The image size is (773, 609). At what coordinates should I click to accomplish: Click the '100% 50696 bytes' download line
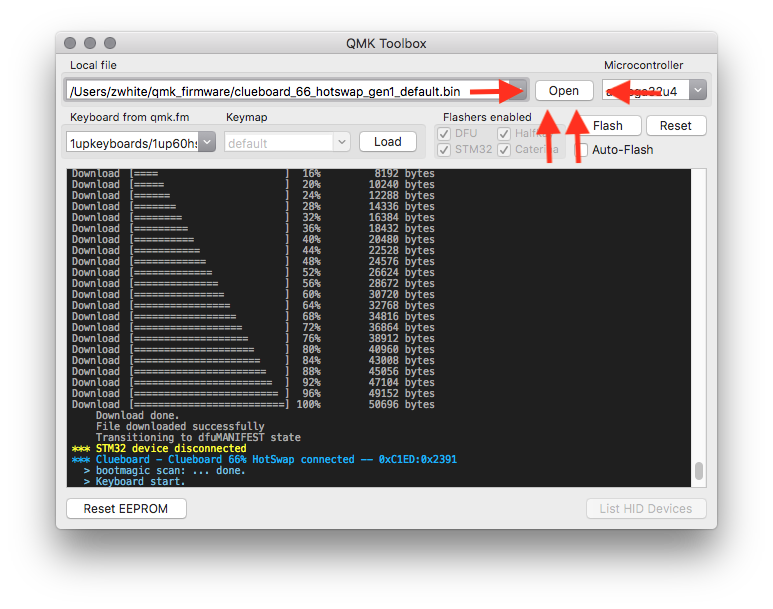253,404
